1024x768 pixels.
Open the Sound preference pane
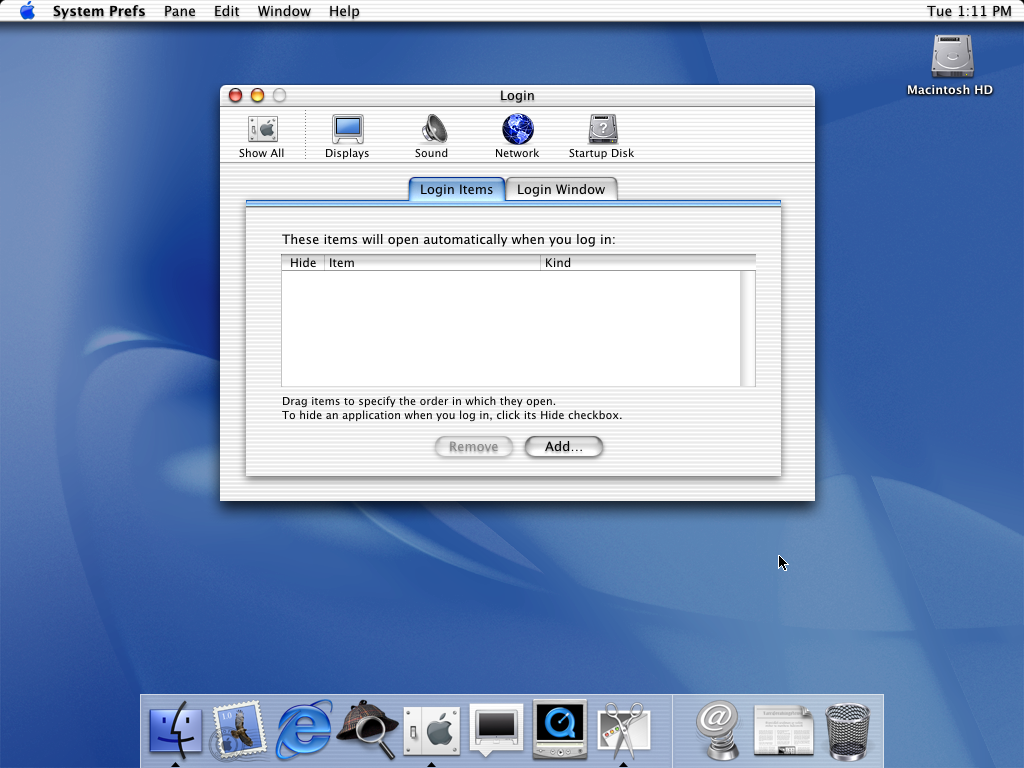(x=432, y=136)
